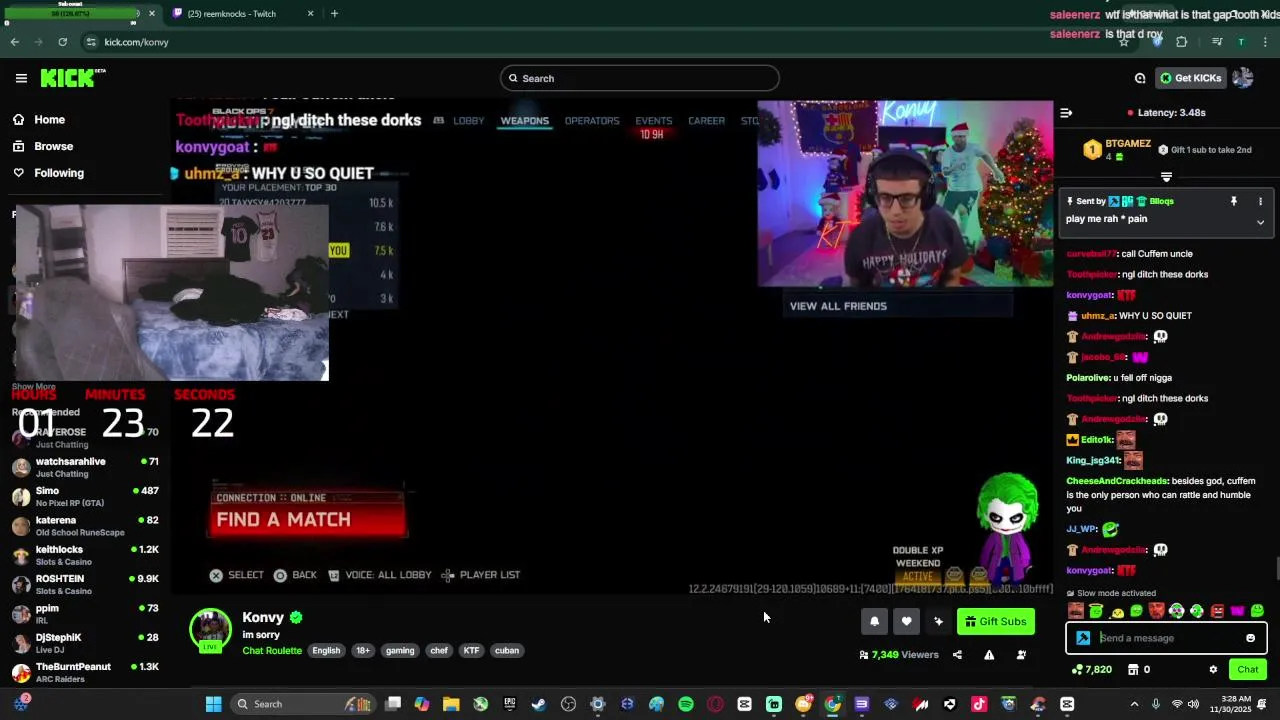The height and width of the screenshot is (720, 1280).
Task: Click the chat identity badge icon
Action: pos(1083,638)
